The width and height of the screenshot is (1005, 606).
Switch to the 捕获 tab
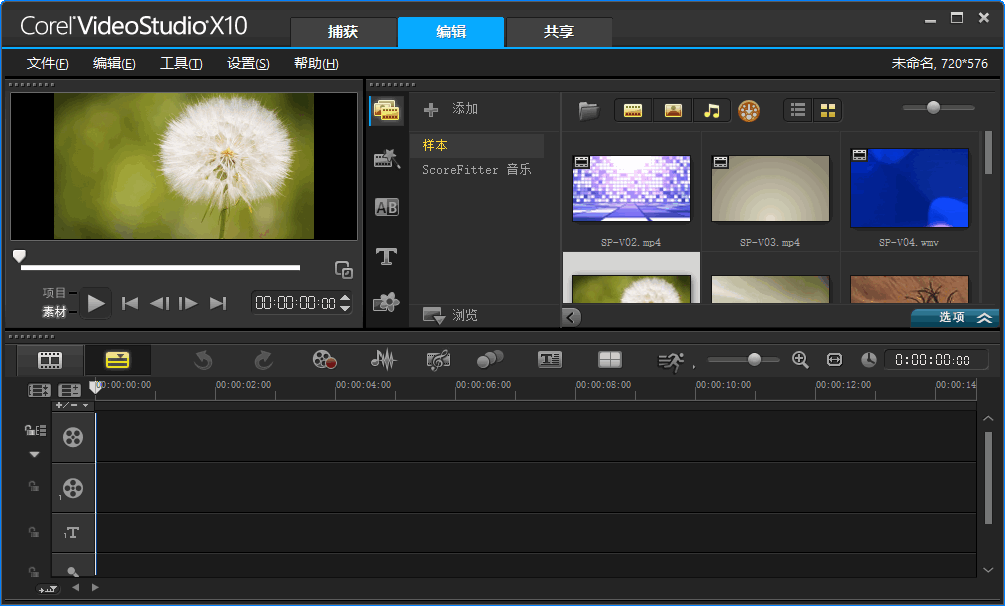tap(344, 32)
